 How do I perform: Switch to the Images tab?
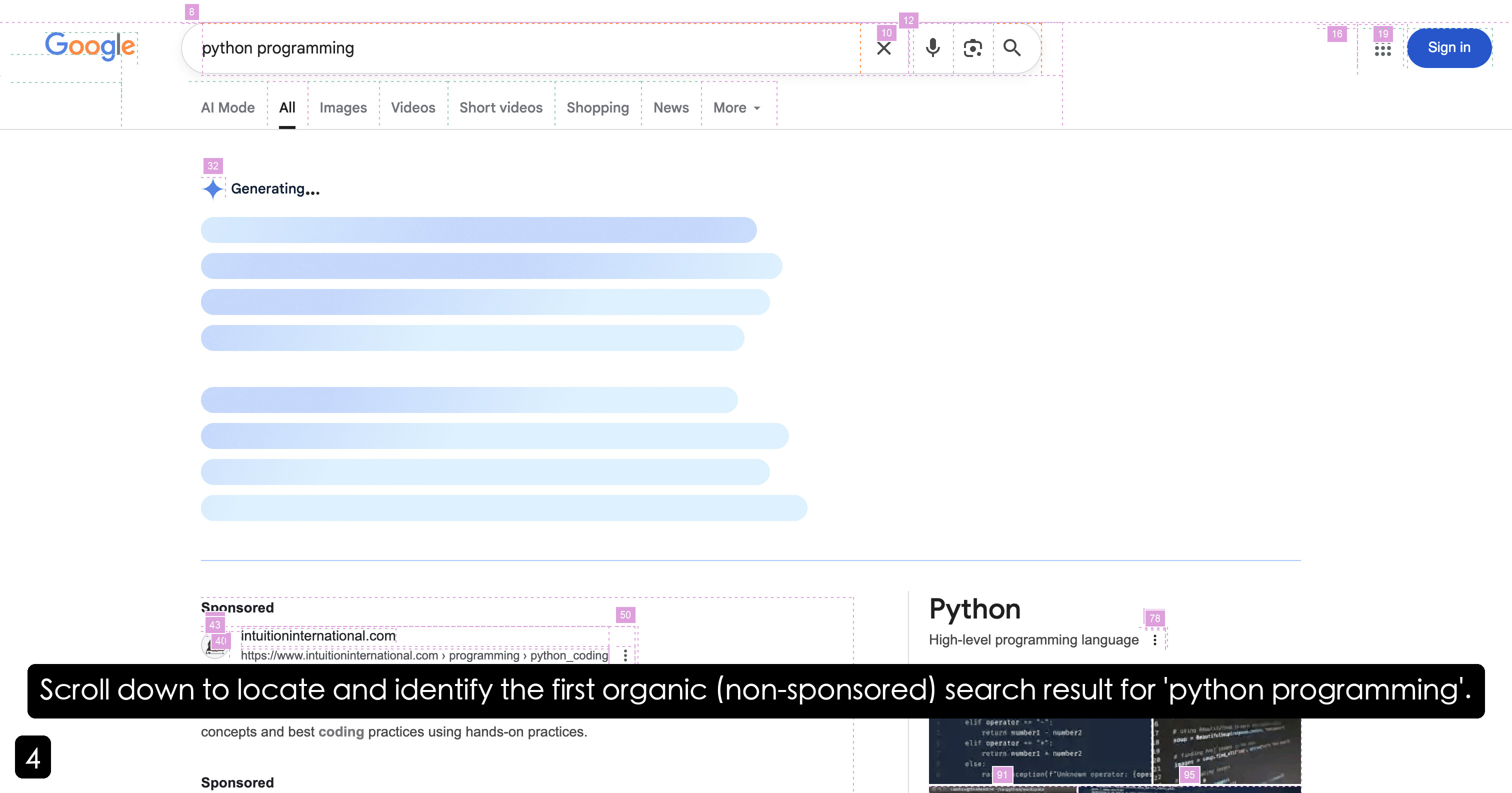tap(343, 108)
